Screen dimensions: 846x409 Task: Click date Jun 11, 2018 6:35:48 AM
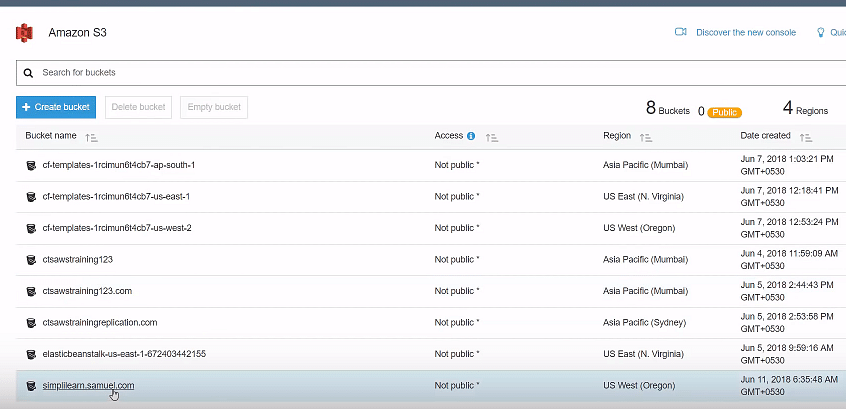(x=789, y=385)
